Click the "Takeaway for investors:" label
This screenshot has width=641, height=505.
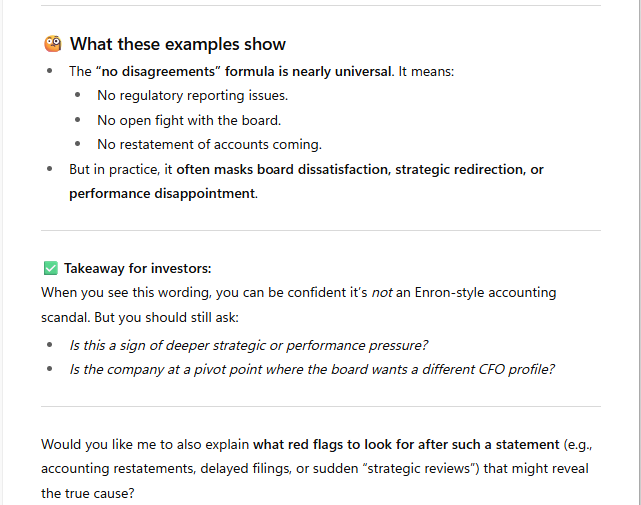click(138, 268)
